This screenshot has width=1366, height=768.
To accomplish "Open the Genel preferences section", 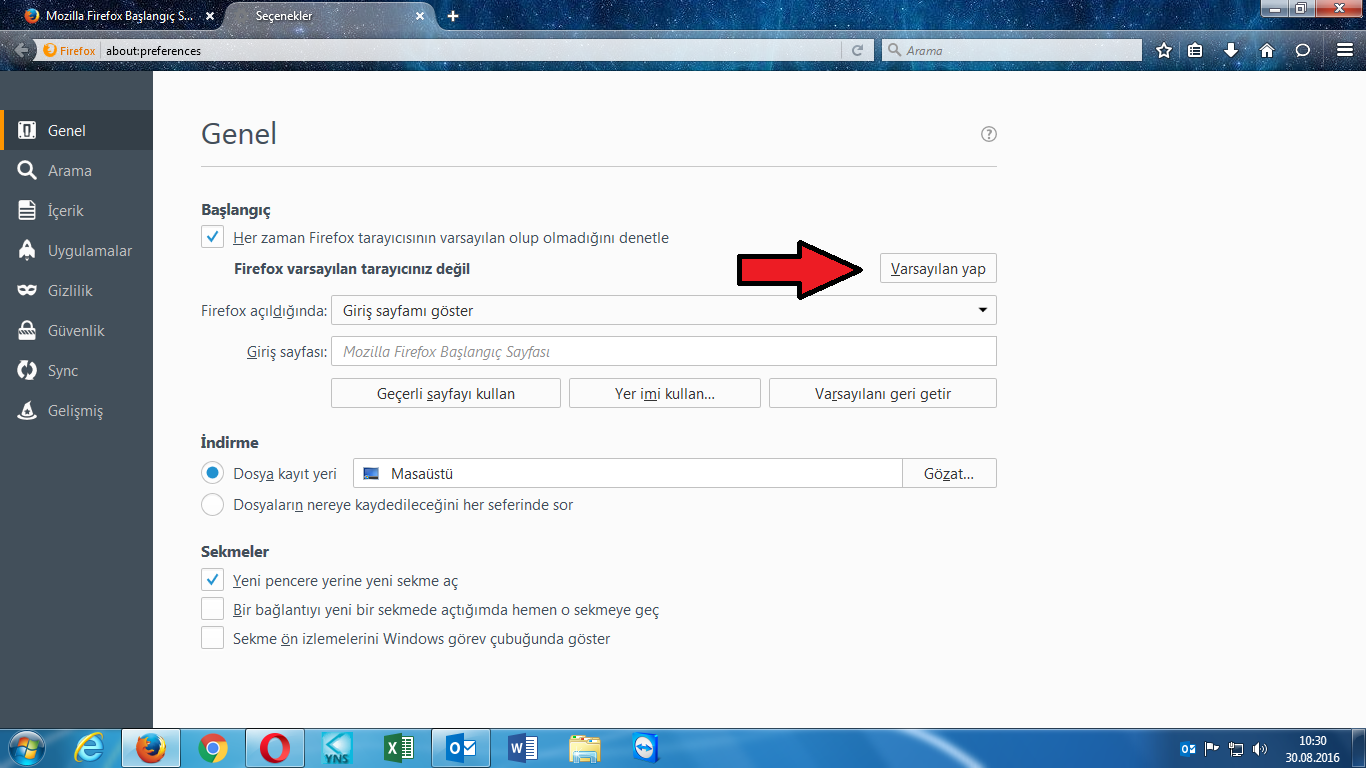I will (x=76, y=130).
